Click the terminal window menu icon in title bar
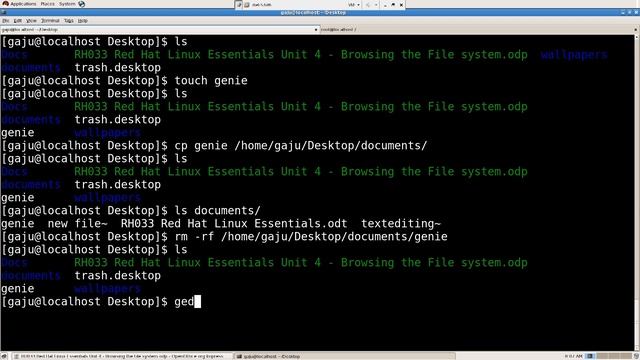 [3, 13]
